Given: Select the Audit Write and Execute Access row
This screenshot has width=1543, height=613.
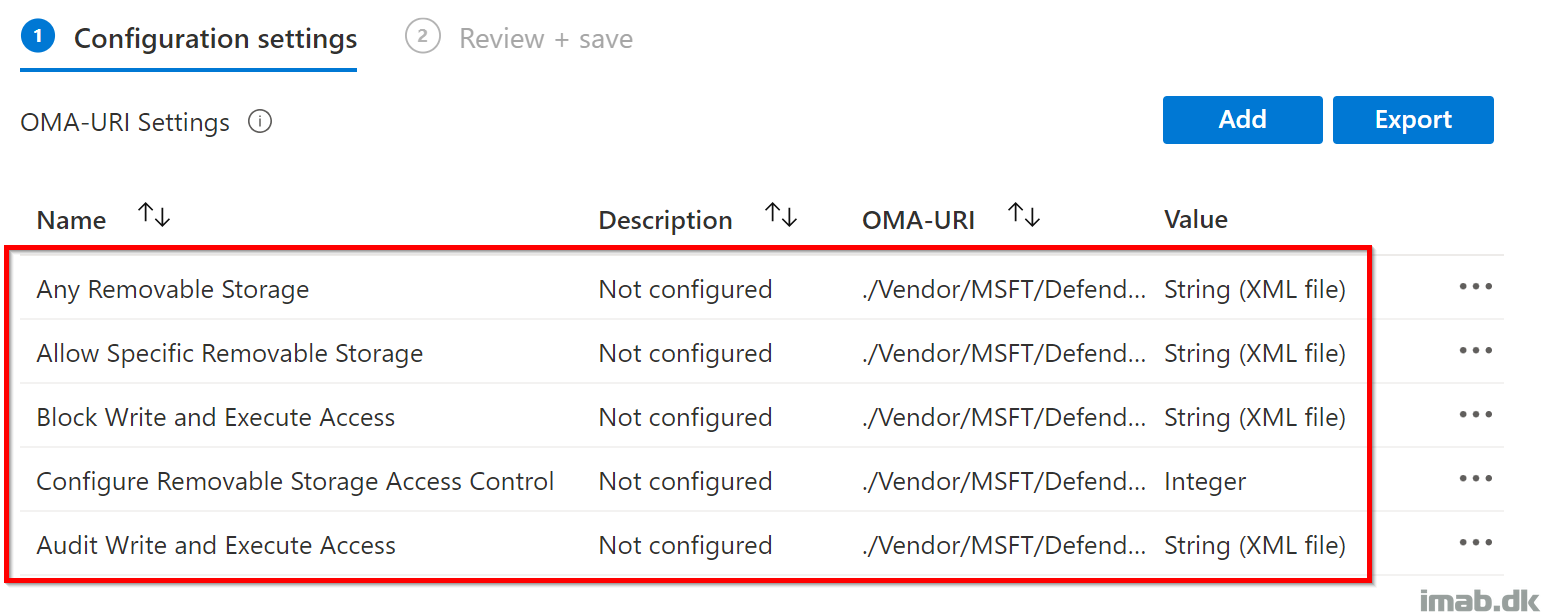Looking at the screenshot, I should point(761,544).
